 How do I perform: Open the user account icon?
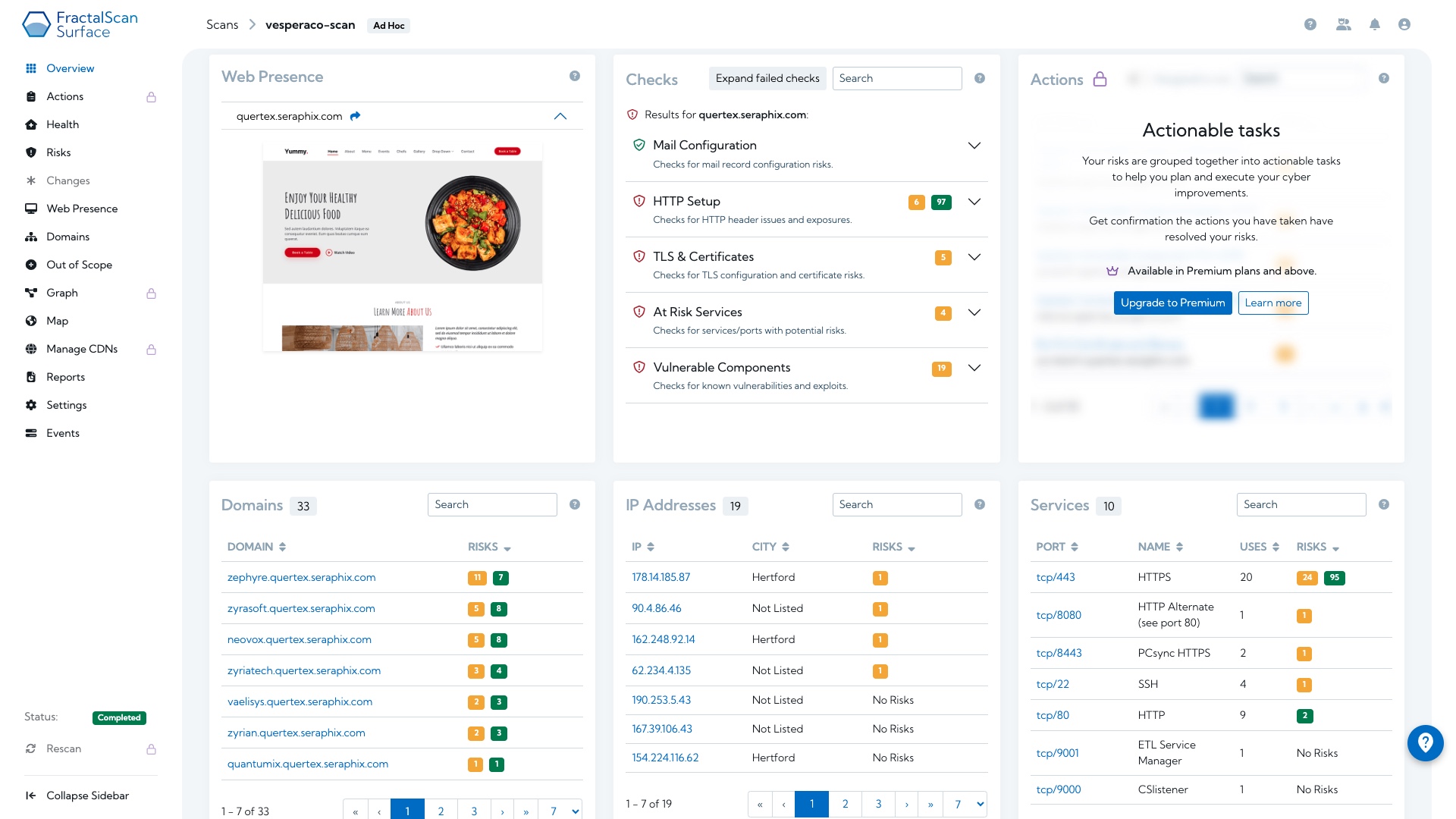(x=1404, y=24)
